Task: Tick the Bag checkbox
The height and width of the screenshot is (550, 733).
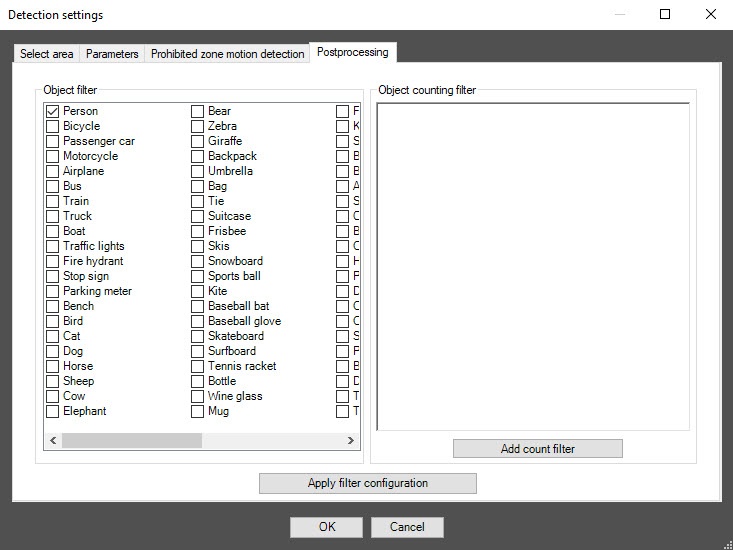Action: click(x=197, y=186)
